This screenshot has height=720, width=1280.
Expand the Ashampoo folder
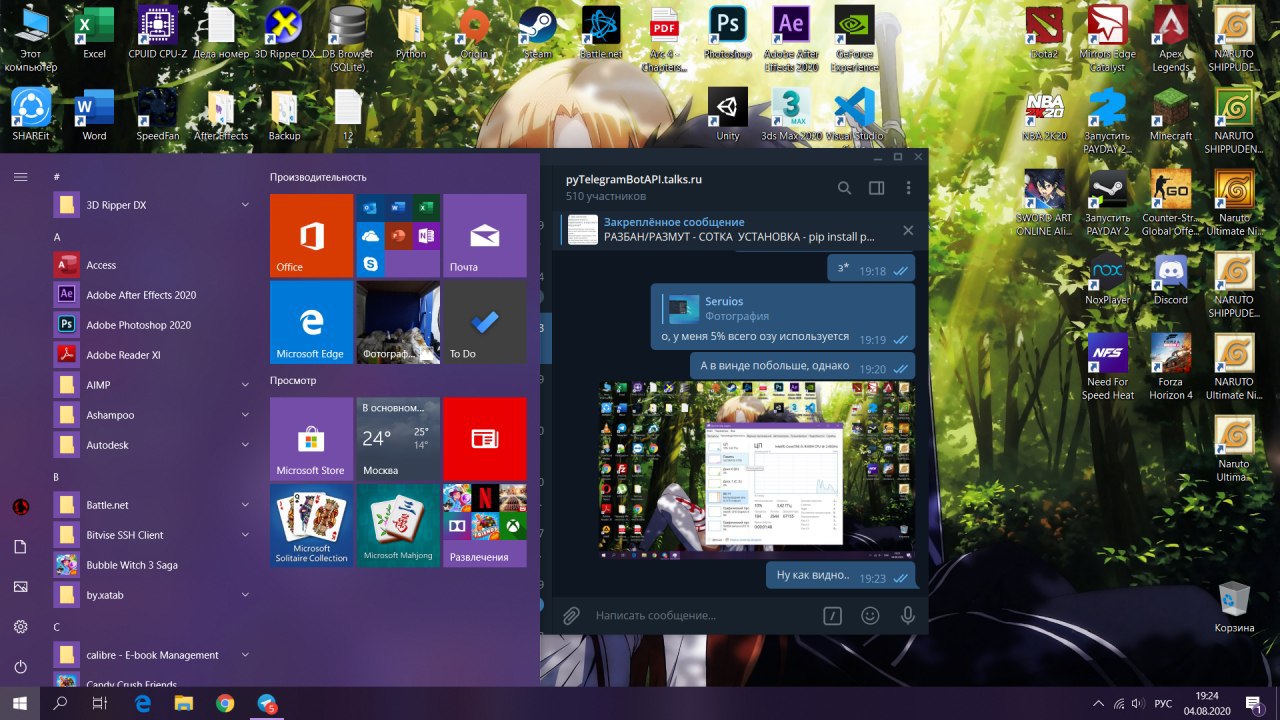click(x=152, y=415)
